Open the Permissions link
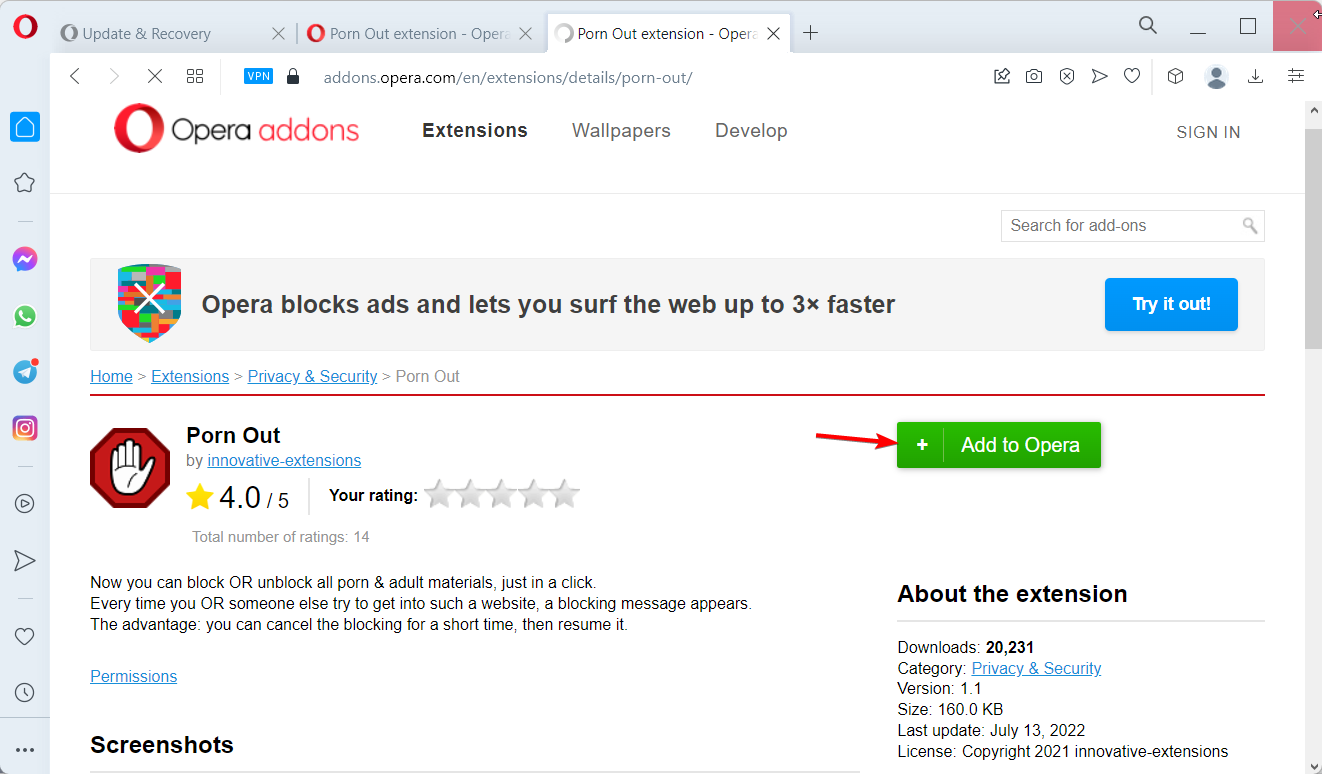The image size is (1322, 774). coord(133,676)
